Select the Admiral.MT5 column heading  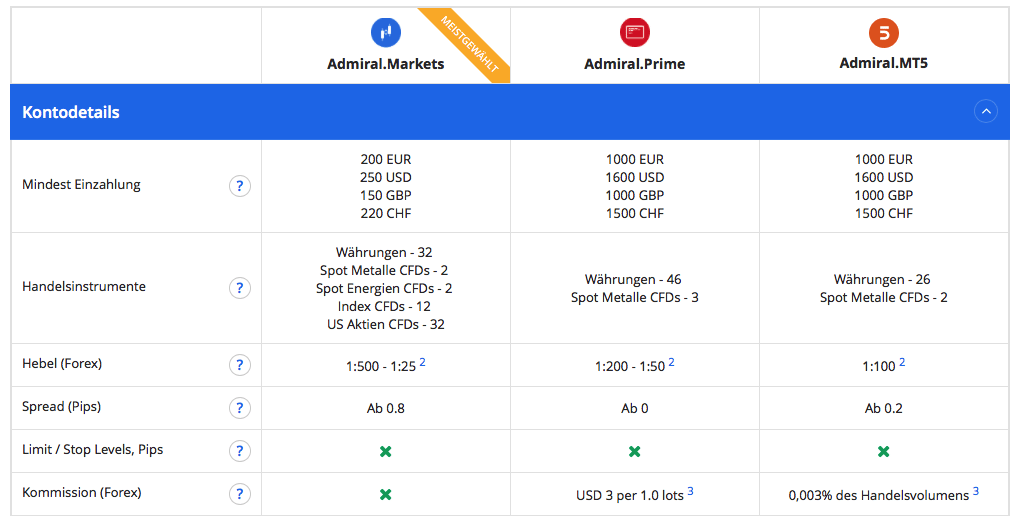[884, 63]
